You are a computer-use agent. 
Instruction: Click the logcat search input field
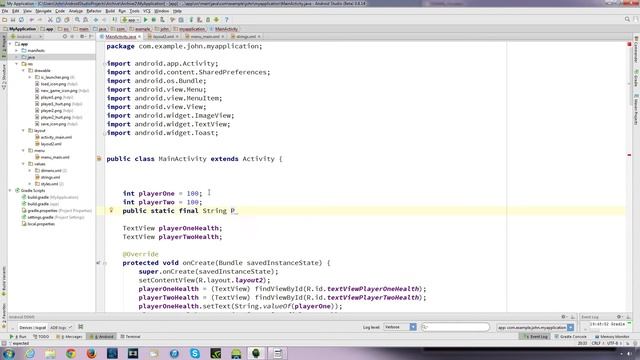[455, 327]
